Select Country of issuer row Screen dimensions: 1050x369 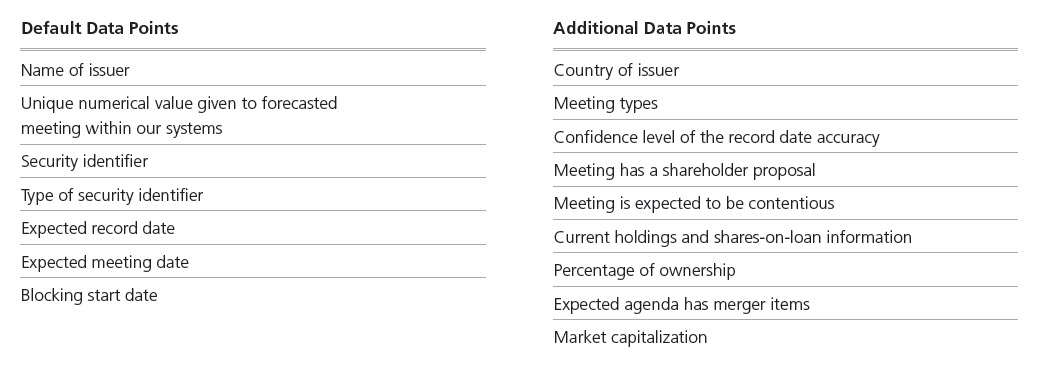pyautogui.click(x=785, y=70)
